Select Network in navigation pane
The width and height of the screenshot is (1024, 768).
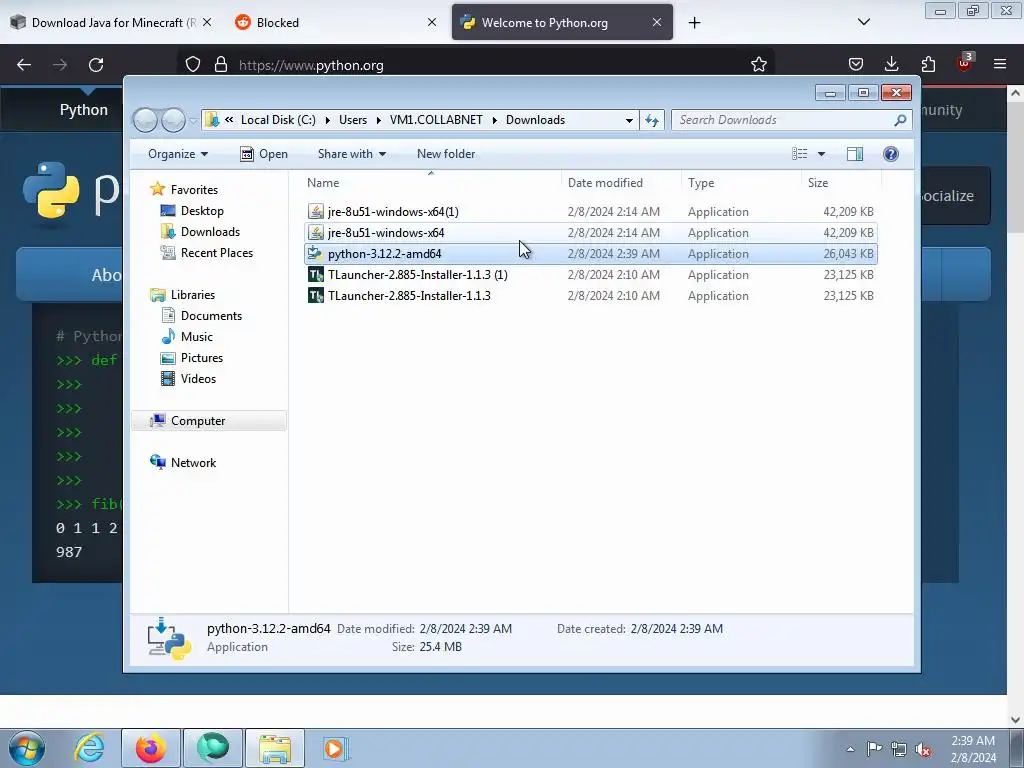click(x=193, y=462)
